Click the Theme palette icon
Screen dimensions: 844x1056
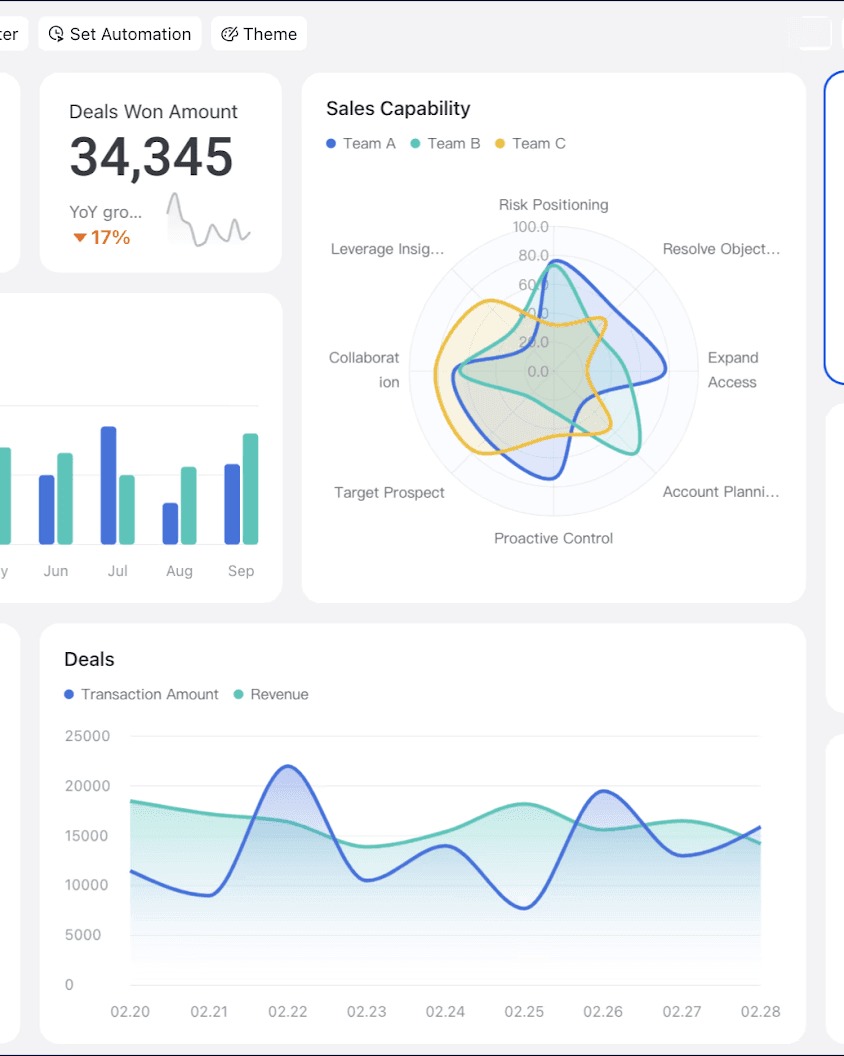pyautogui.click(x=229, y=34)
